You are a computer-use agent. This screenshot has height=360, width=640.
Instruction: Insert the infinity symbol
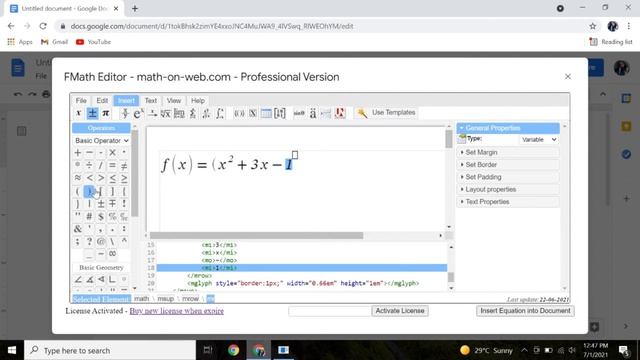click(x=112, y=254)
